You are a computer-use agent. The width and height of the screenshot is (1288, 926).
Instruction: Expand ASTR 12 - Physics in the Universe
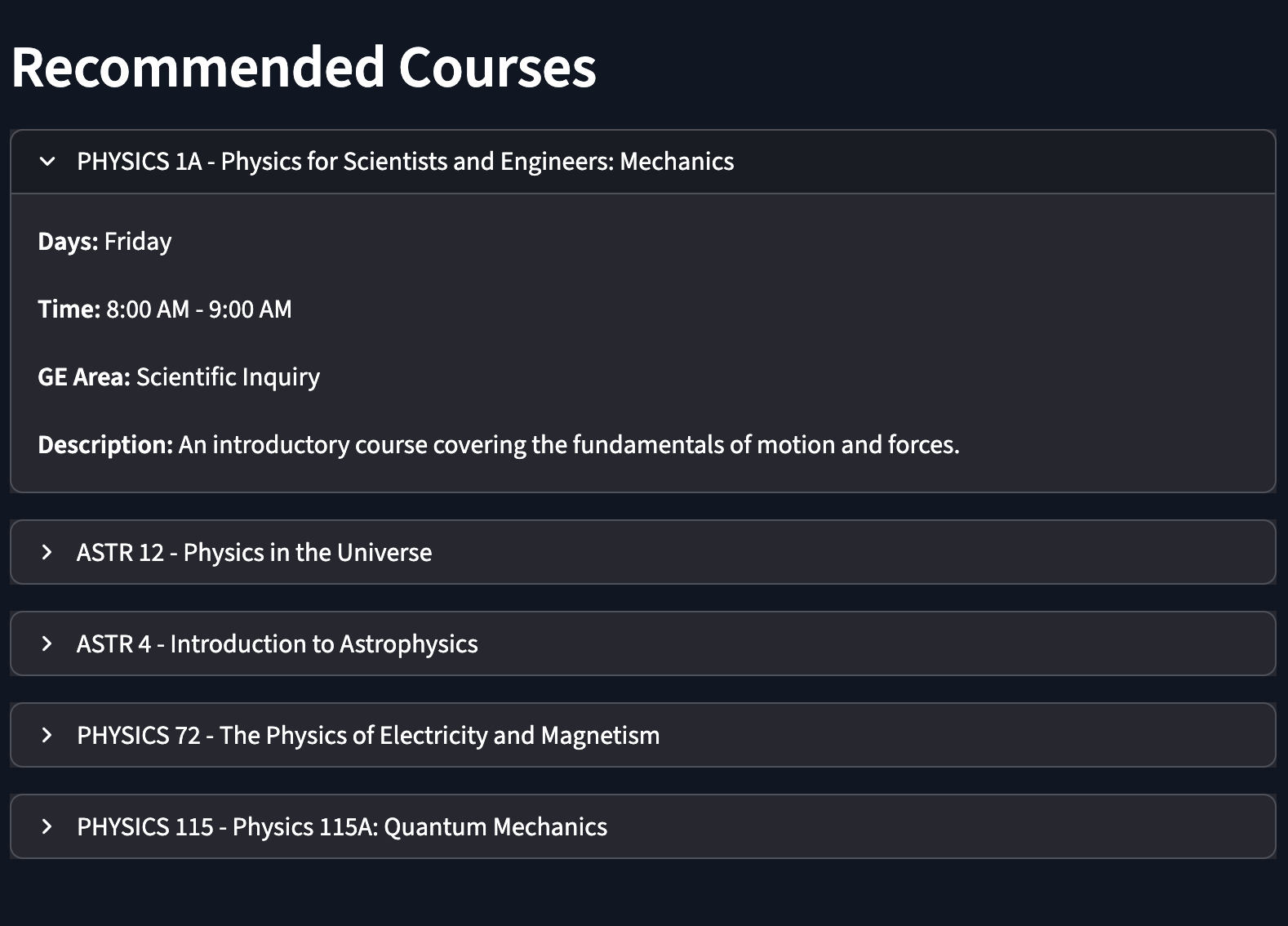tap(643, 552)
